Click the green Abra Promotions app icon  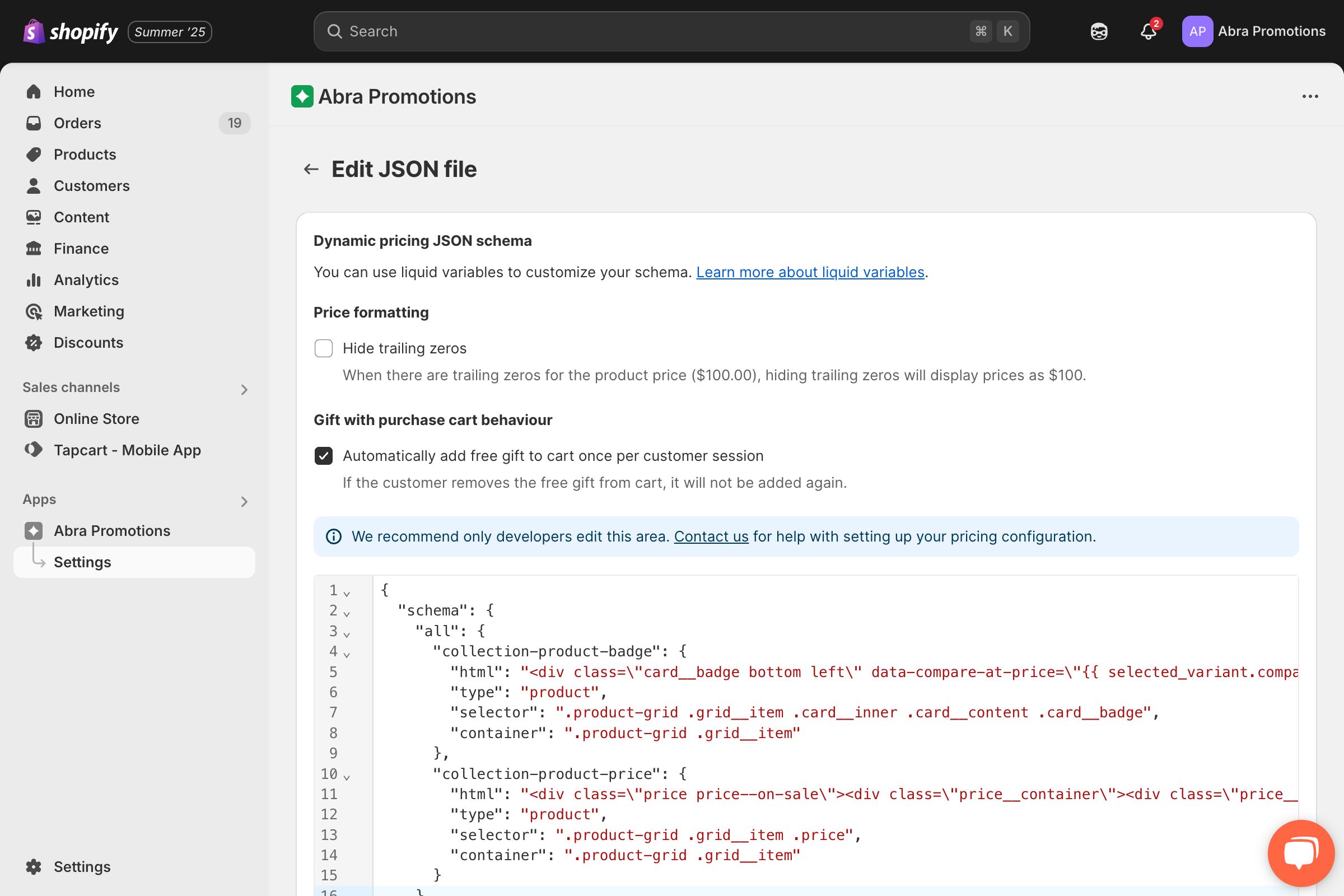pyautogui.click(x=302, y=96)
